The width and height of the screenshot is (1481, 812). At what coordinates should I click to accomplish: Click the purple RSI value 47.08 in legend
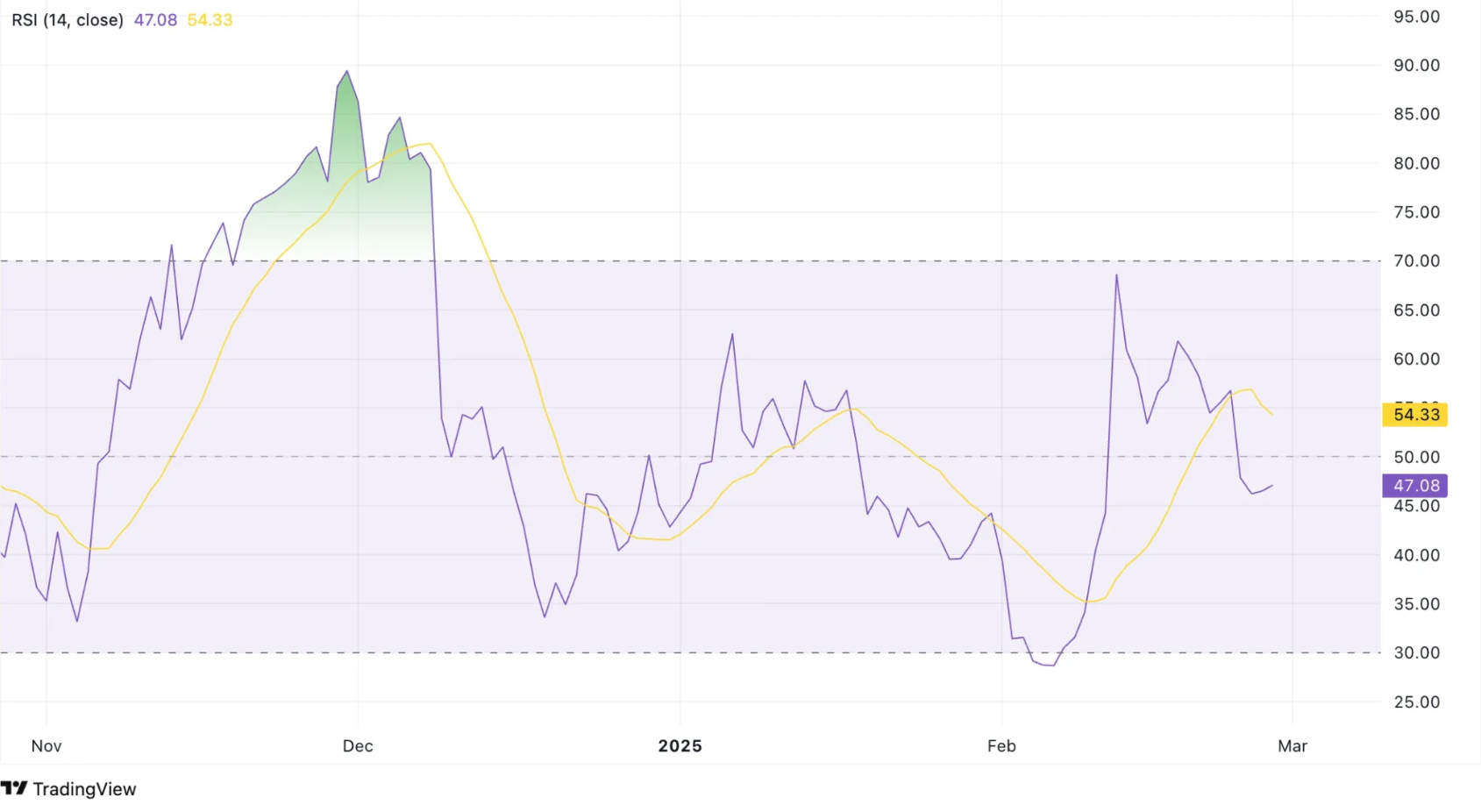click(154, 19)
